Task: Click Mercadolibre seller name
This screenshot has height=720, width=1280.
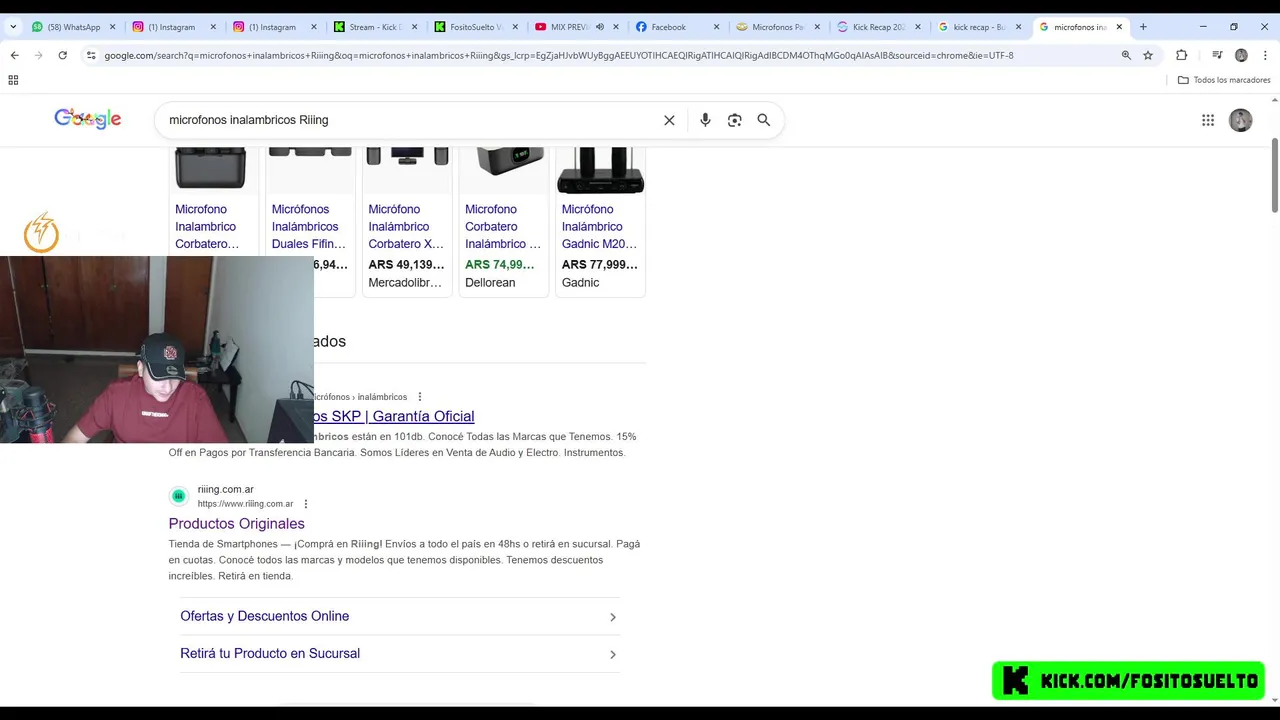Action: click(x=405, y=283)
